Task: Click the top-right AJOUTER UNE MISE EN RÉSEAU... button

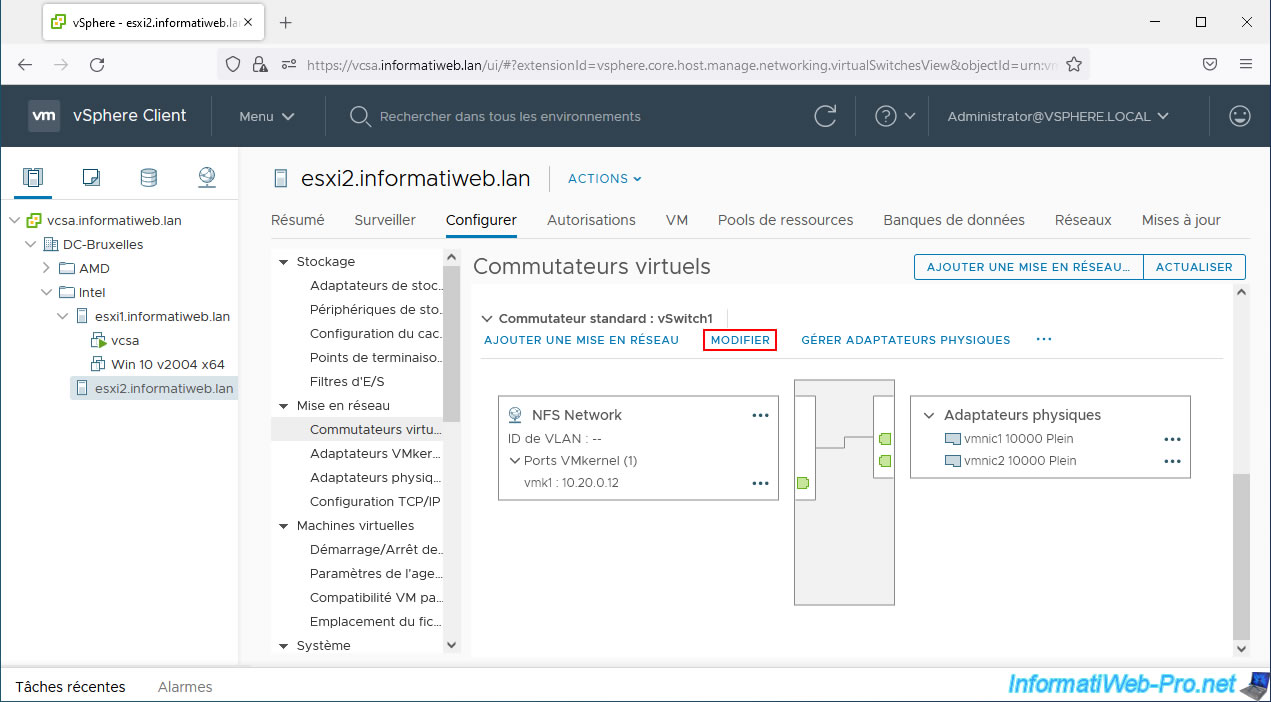Action: pos(1029,267)
